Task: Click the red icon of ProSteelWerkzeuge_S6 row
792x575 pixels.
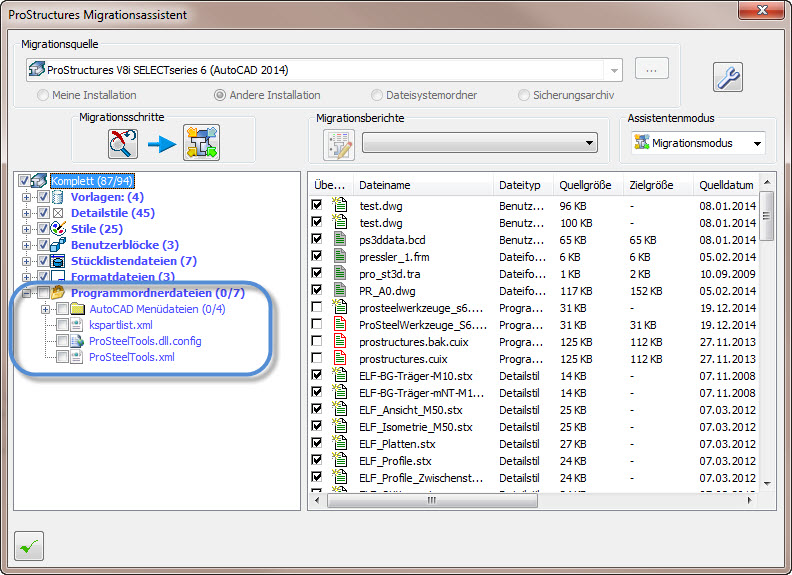Action: pyautogui.click(x=340, y=325)
